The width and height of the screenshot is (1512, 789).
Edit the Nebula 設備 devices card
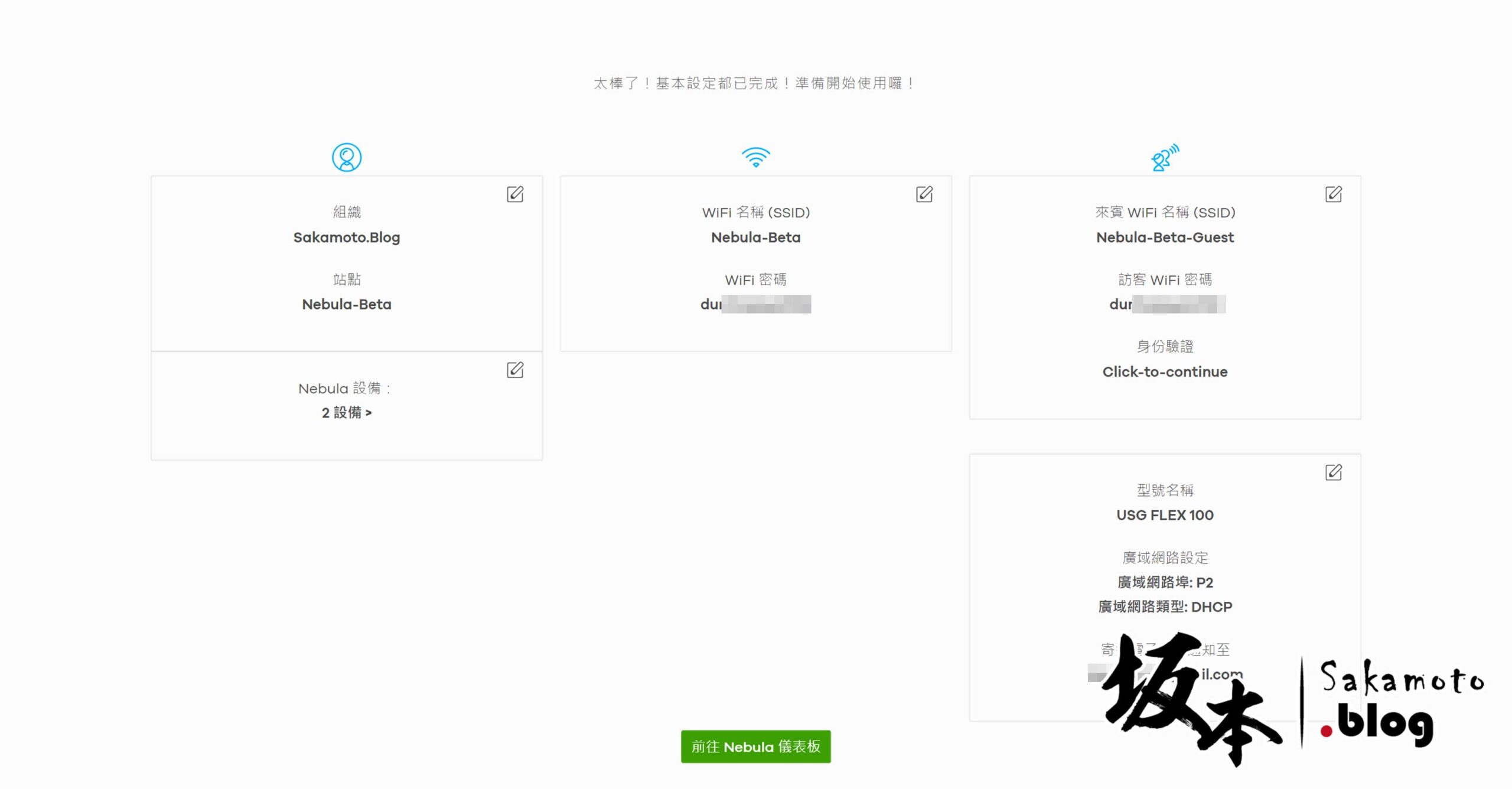coord(515,370)
